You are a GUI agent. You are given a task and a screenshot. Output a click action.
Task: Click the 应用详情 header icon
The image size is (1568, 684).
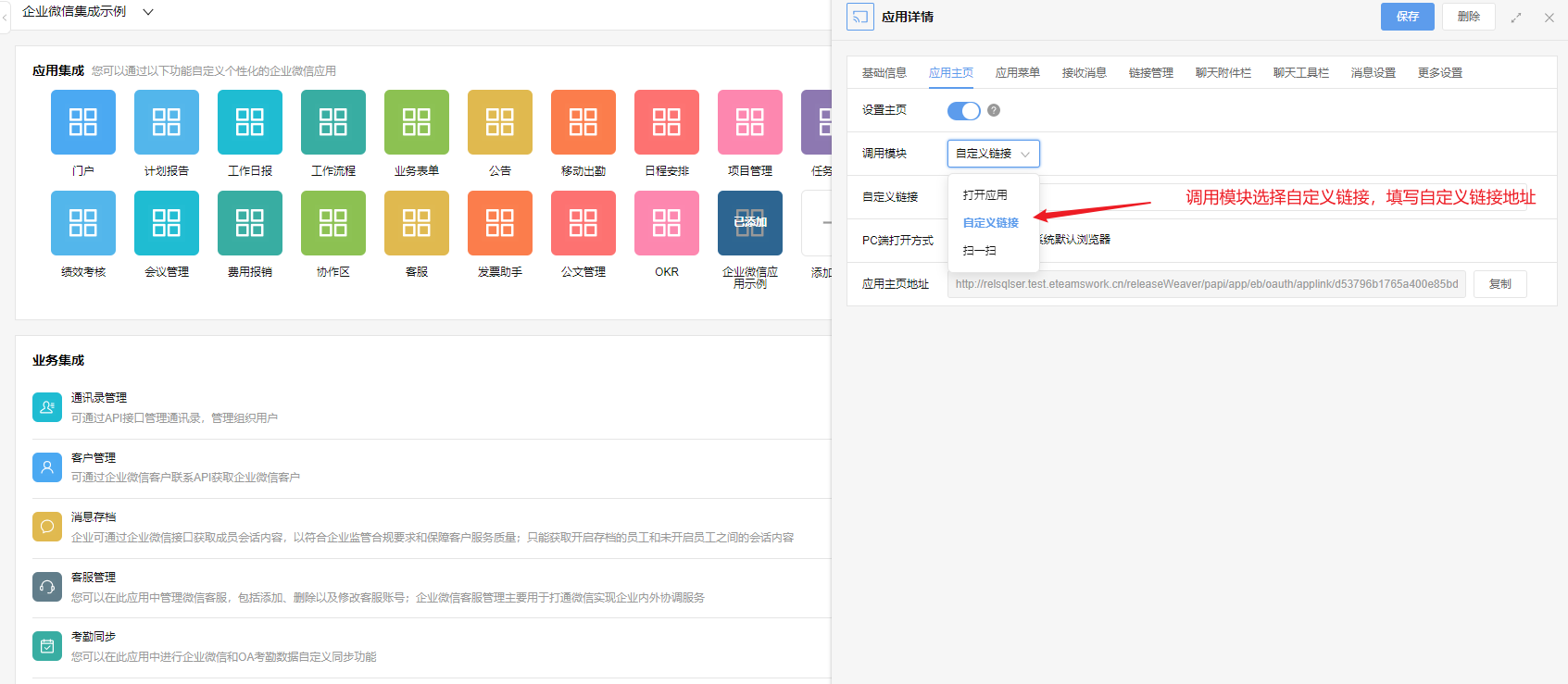coord(860,17)
